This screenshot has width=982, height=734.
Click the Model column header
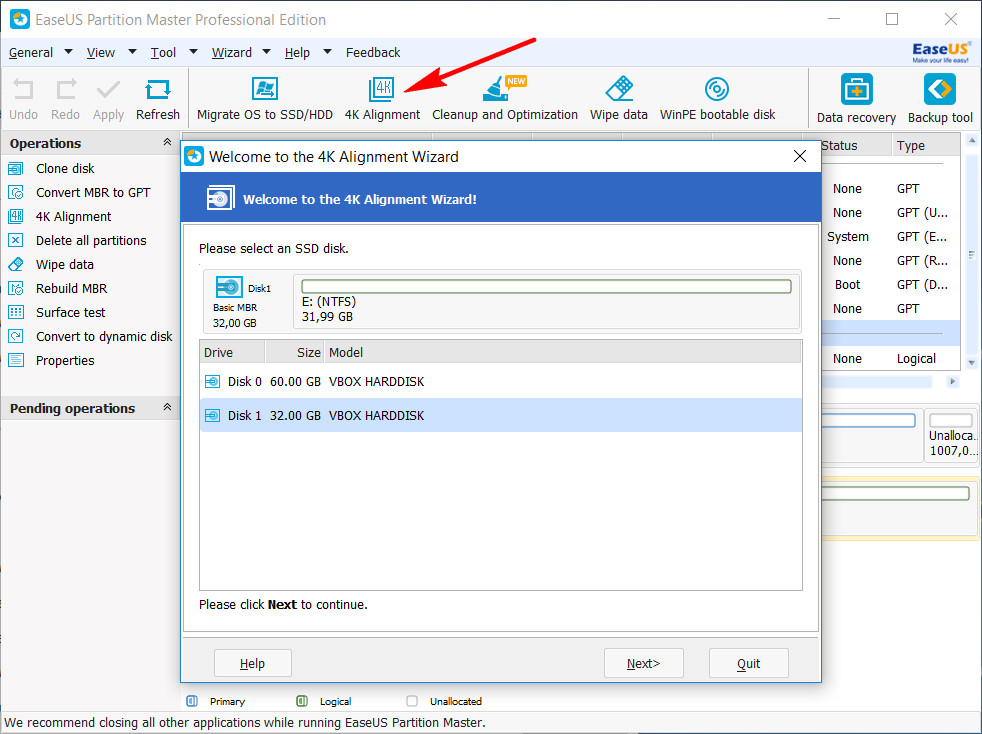(x=562, y=353)
